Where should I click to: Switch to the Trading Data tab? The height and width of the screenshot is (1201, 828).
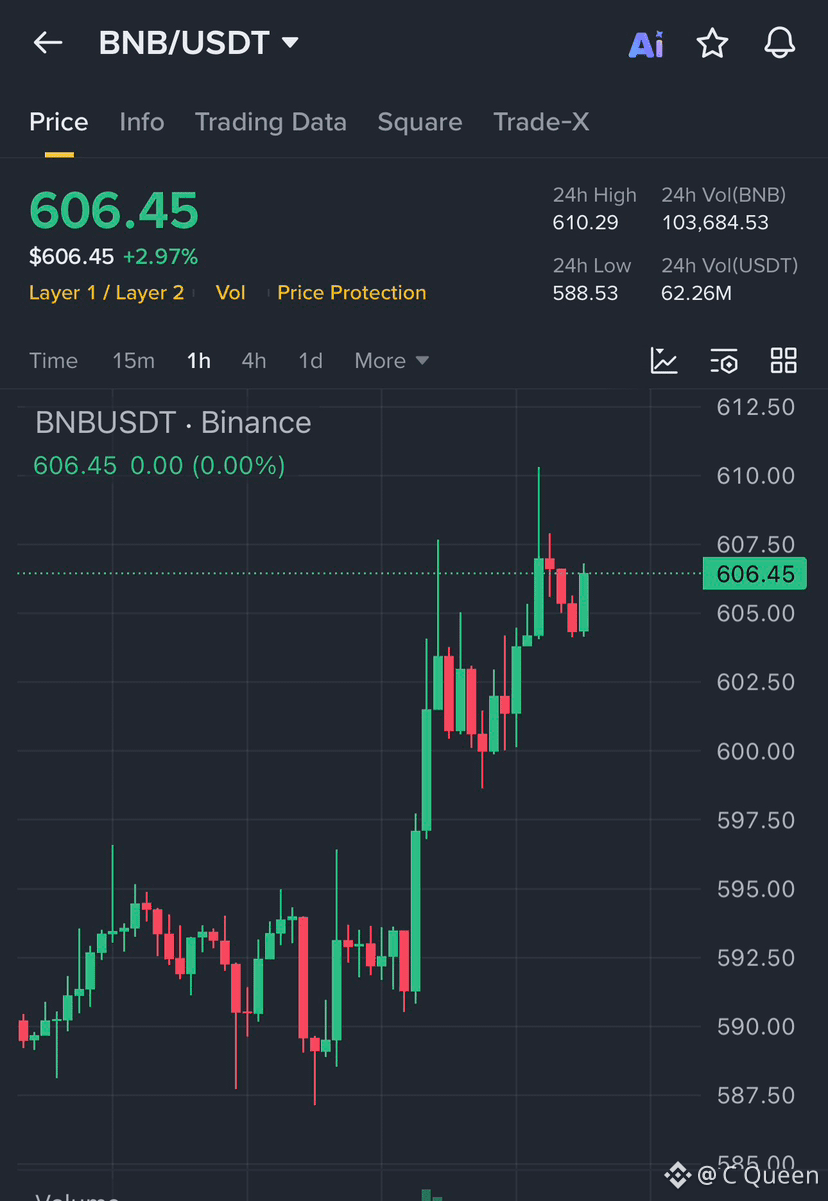[x=271, y=122]
